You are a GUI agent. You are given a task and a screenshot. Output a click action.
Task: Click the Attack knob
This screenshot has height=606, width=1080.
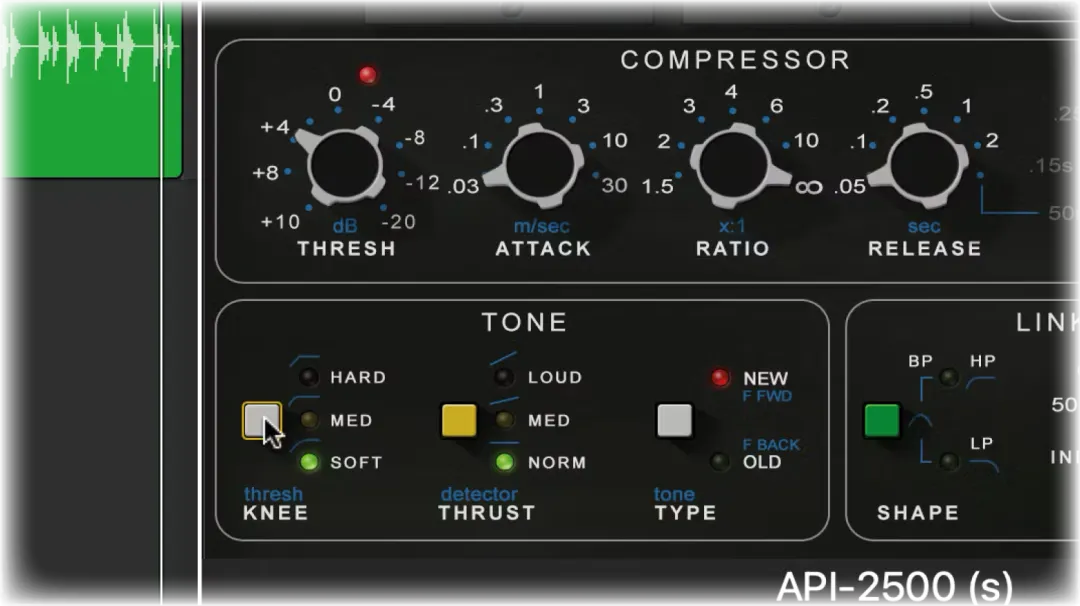pyautogui.click(x=539, y=166)
